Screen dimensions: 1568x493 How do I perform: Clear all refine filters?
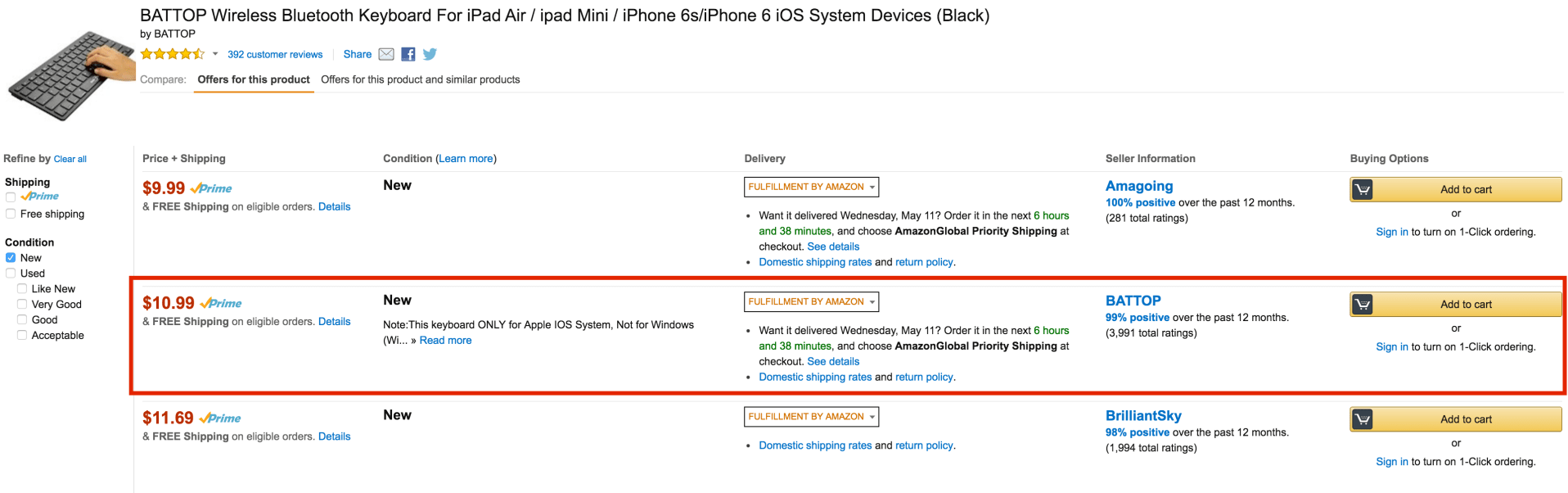[70, 159]
